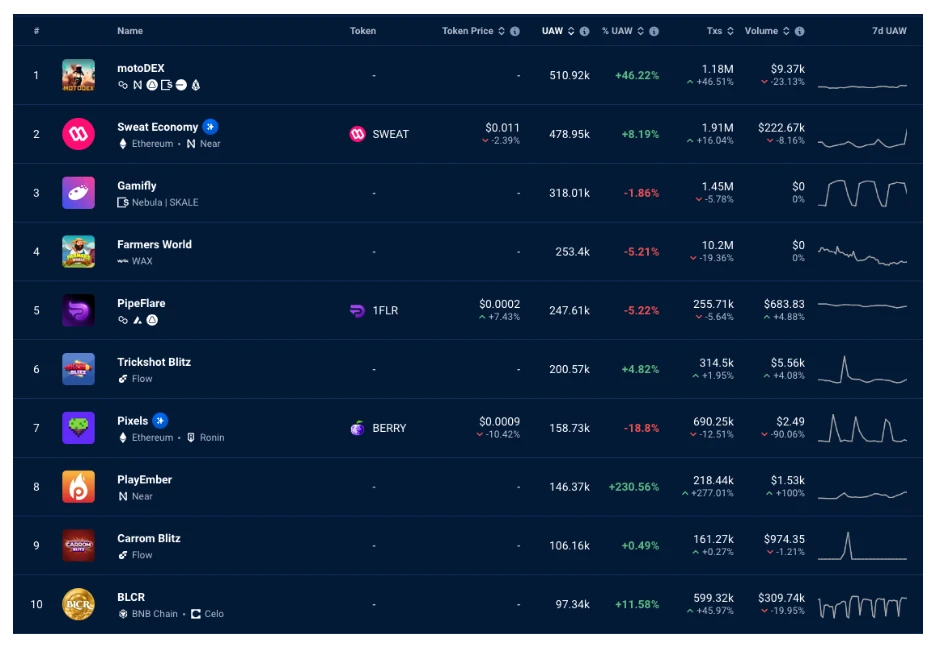Open the PlayEmber flame logo
This screenshot has width=940, height=648.
click(x=79, y=487)
